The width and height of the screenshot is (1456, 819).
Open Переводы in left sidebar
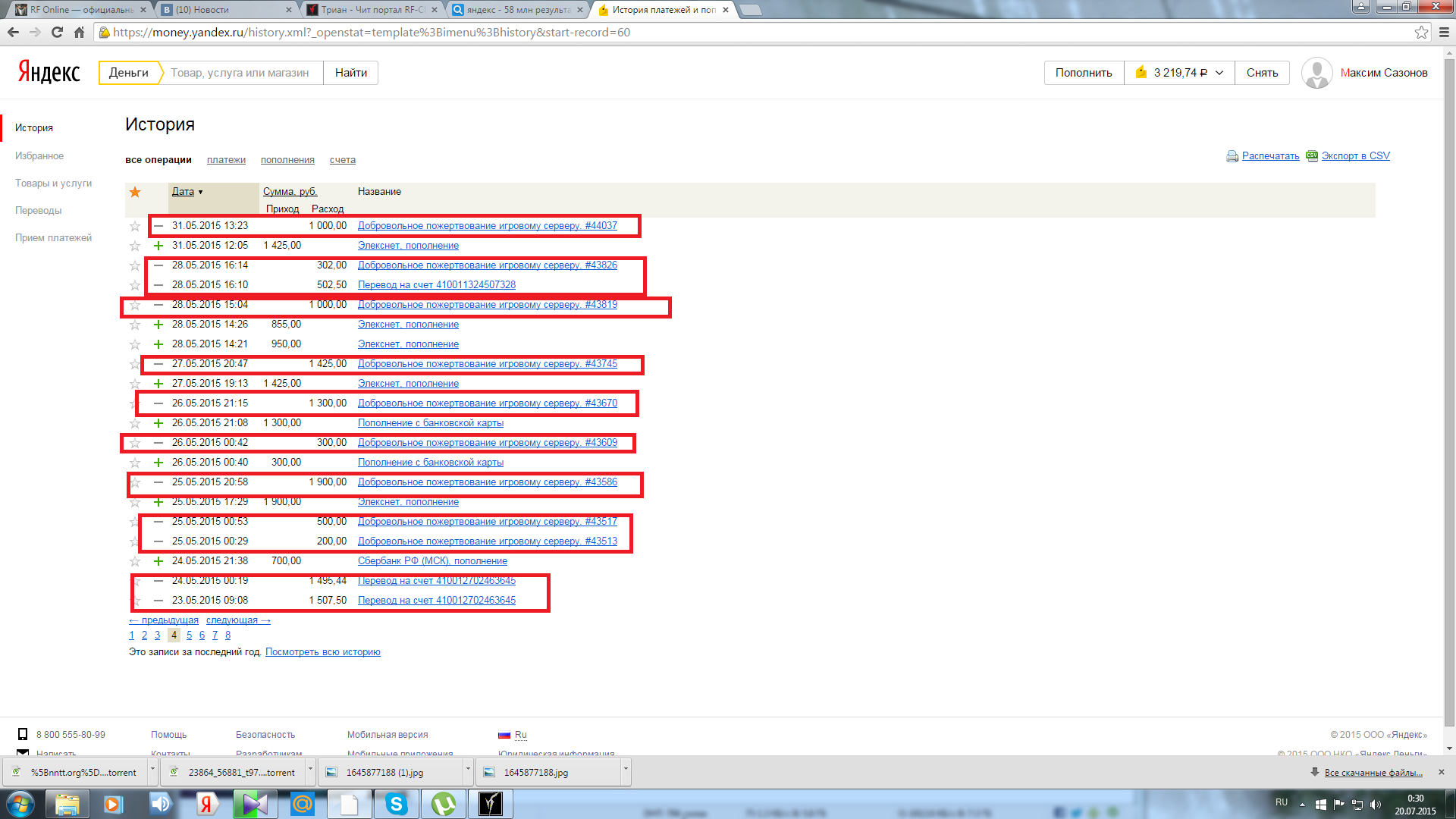click(39, 210)
